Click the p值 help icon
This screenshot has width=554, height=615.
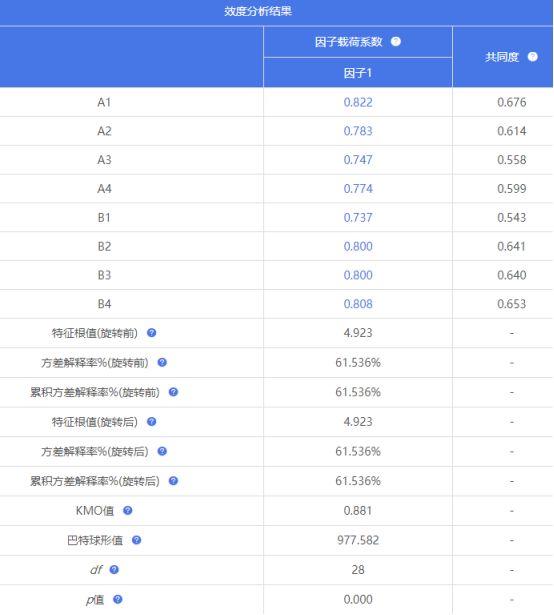pyautogui.click(x=117, y=599)
